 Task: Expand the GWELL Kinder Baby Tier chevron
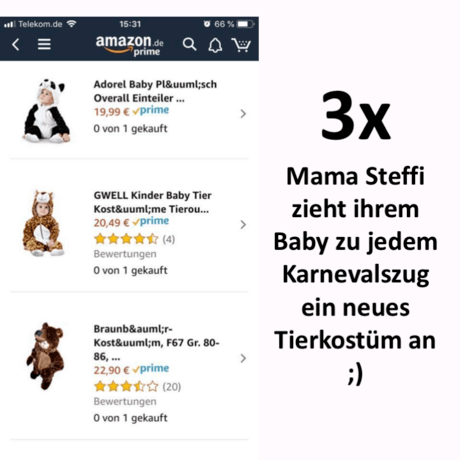pyautogui.click(x=243, y=224)
